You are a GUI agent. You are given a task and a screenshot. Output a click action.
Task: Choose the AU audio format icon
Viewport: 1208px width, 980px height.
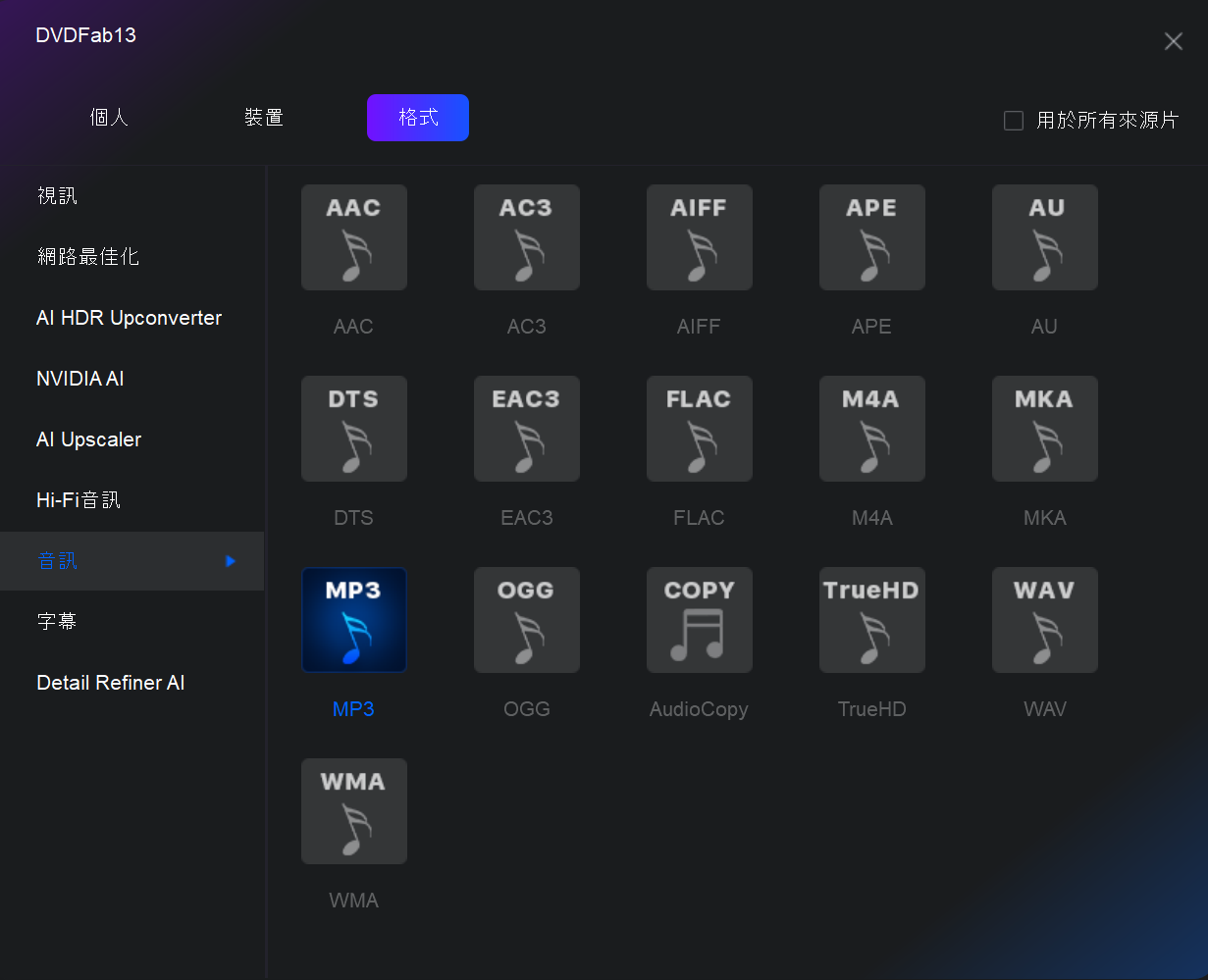coord(1045,237)
